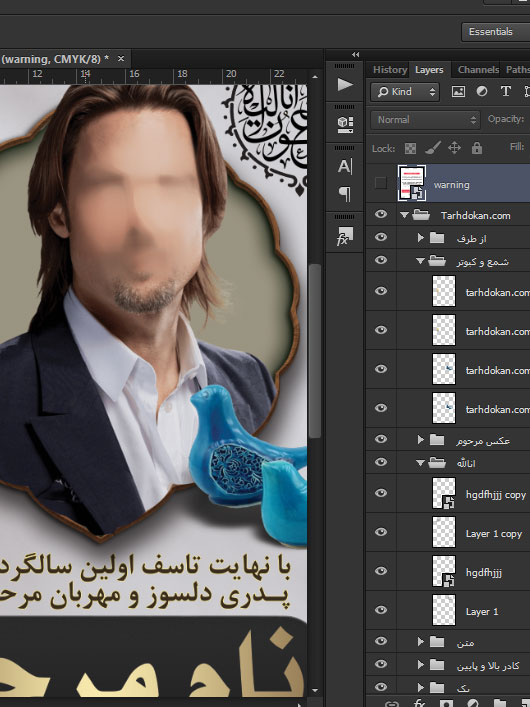Filter layers by pixel layers icon
Image resolution: width=530 pixels, height=707 pixels.
click(x=458, y=92)
